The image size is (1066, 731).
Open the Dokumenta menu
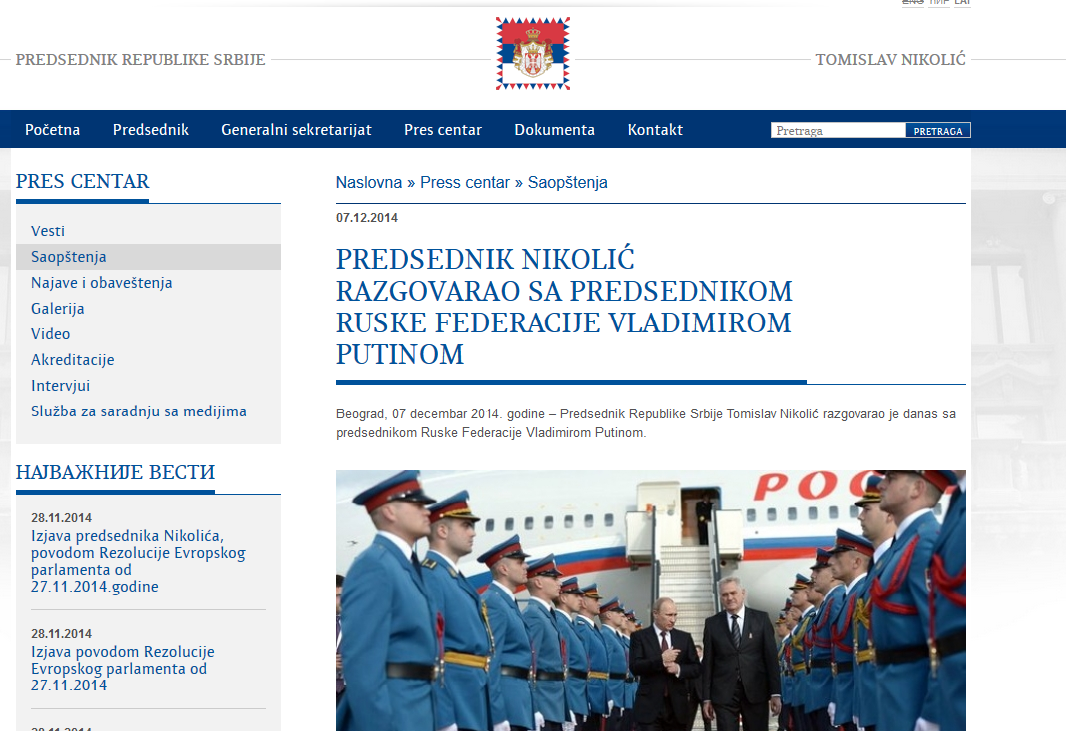pos(554,130)
